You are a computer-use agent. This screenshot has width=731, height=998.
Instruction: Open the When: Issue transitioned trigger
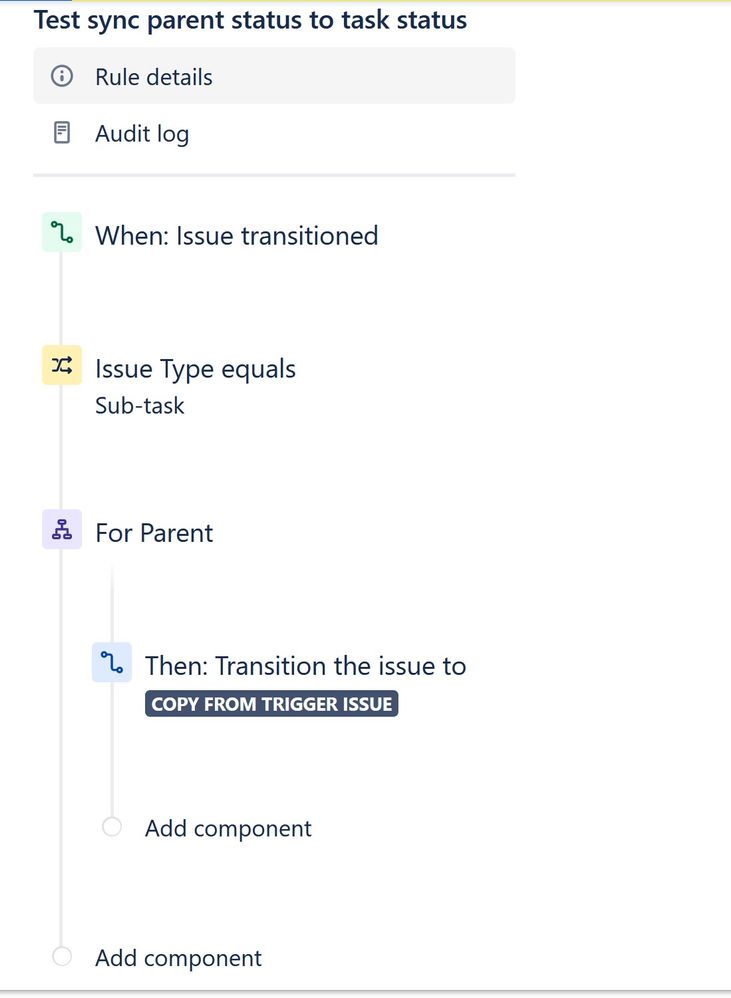(236, 235)
